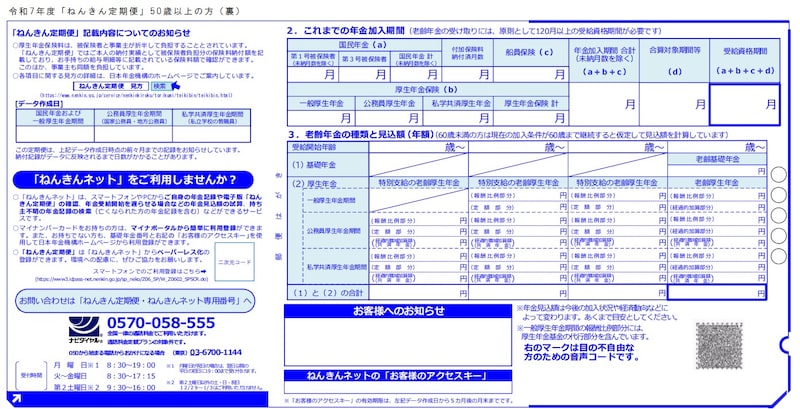
Task: Click the 【データ作成日】 label
Action: [x=40, y=104]
